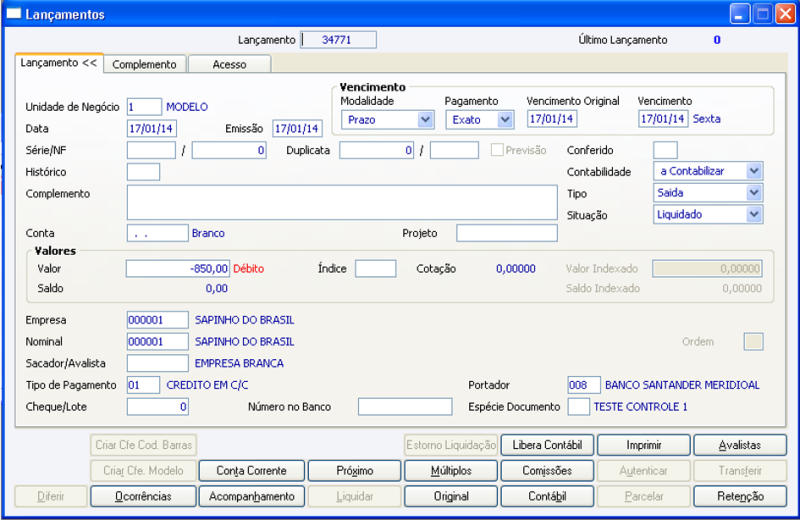Click the Emissão date field
Viewport: 800px width, 520px height.
click(x=297, y=129)
